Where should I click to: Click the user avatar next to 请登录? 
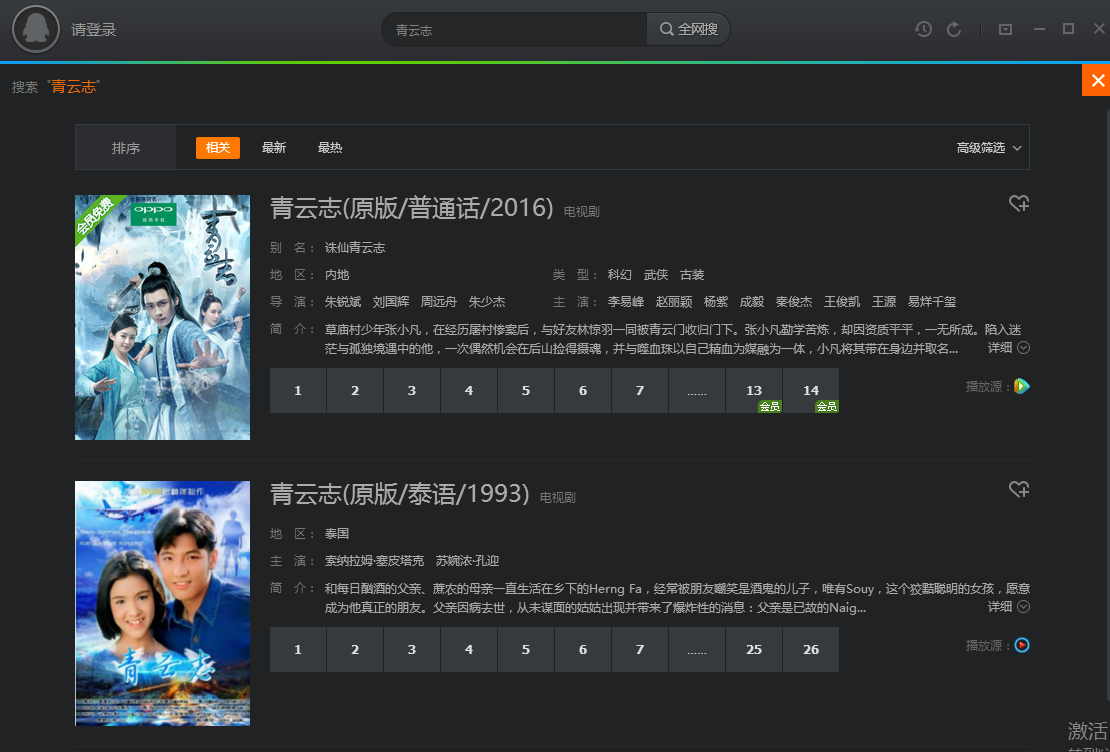[x=36, y=29]
